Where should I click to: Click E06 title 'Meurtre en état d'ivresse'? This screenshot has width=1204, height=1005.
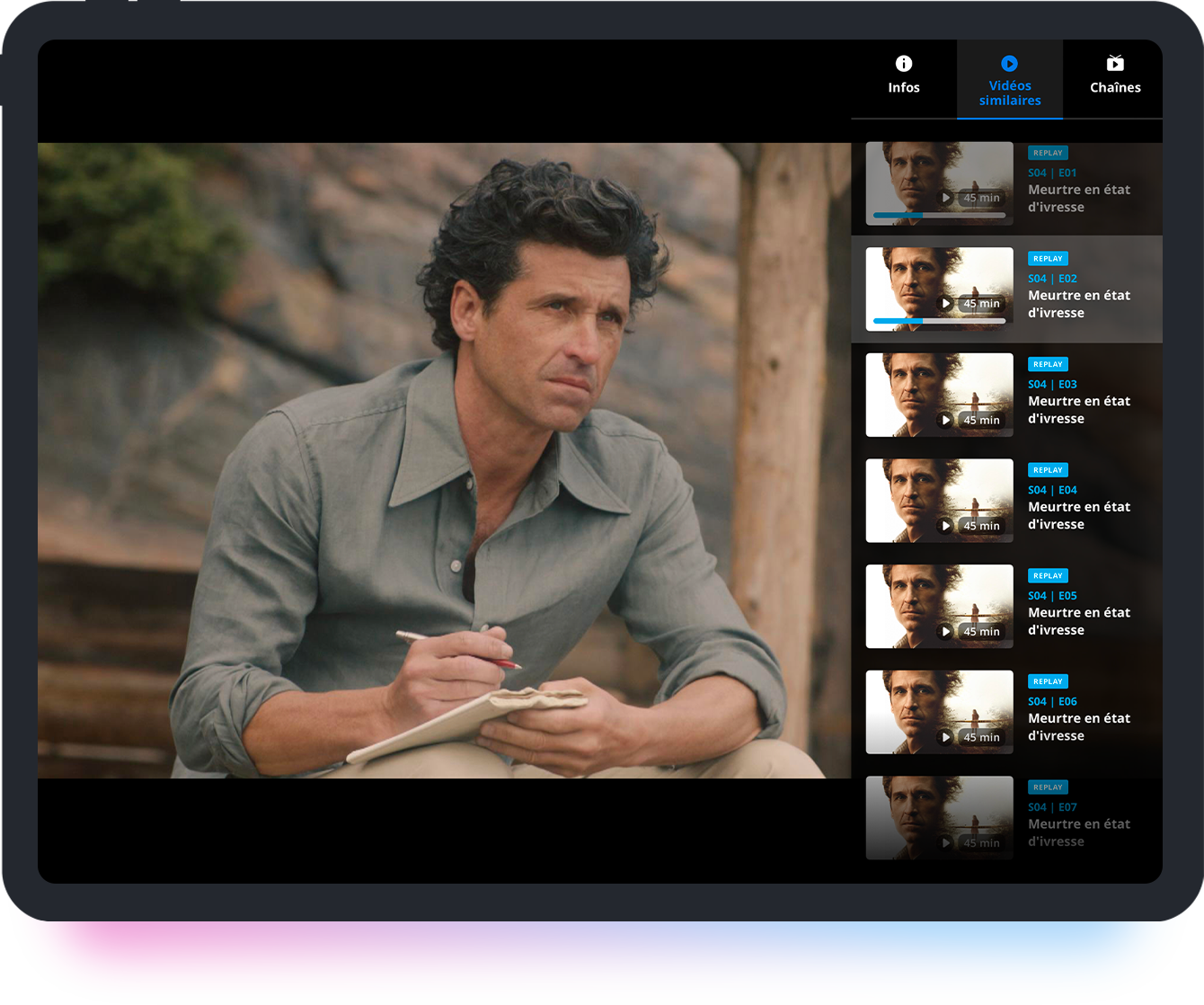(x=1079, y=727)
